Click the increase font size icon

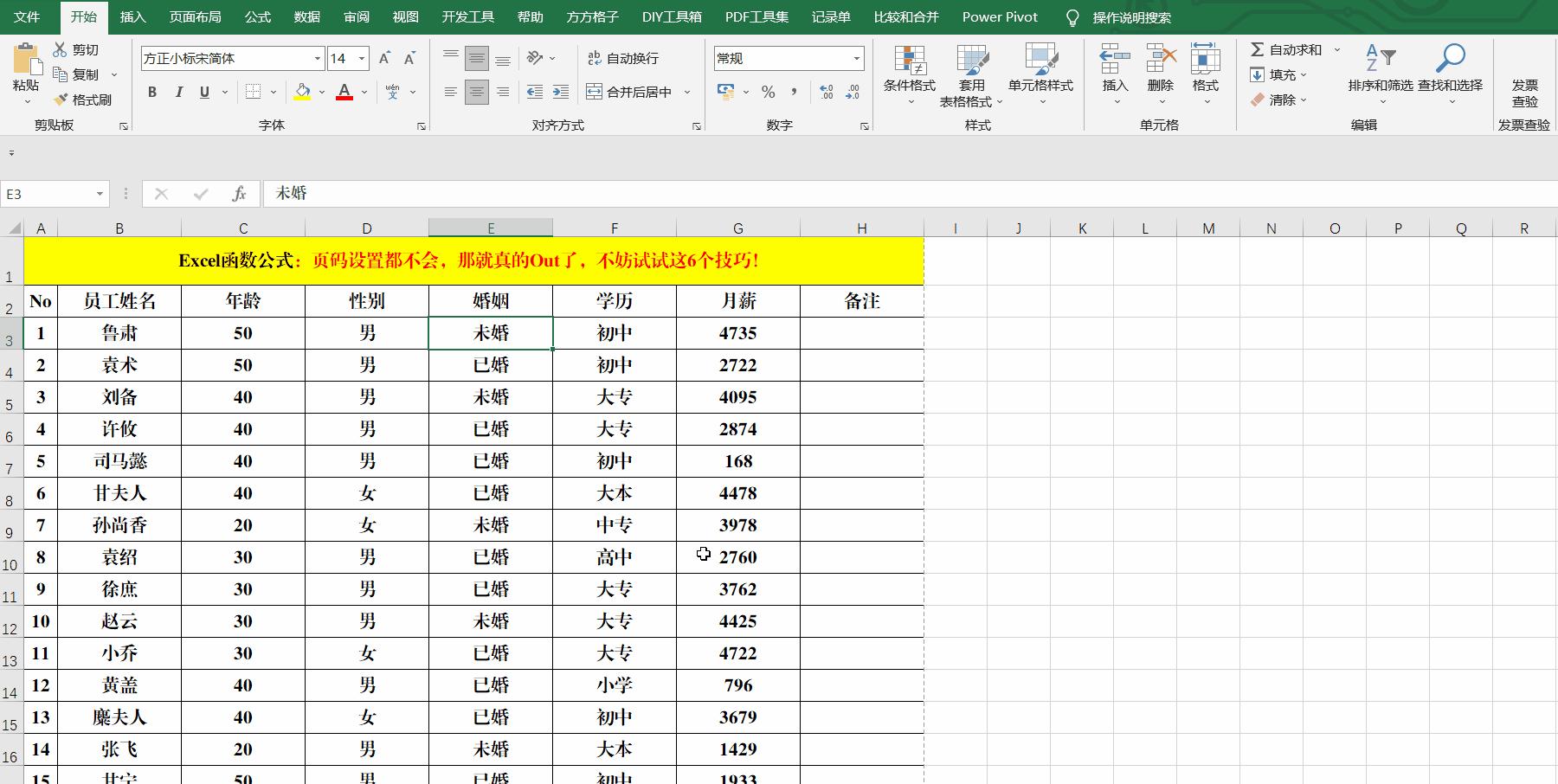coord(384,58)
